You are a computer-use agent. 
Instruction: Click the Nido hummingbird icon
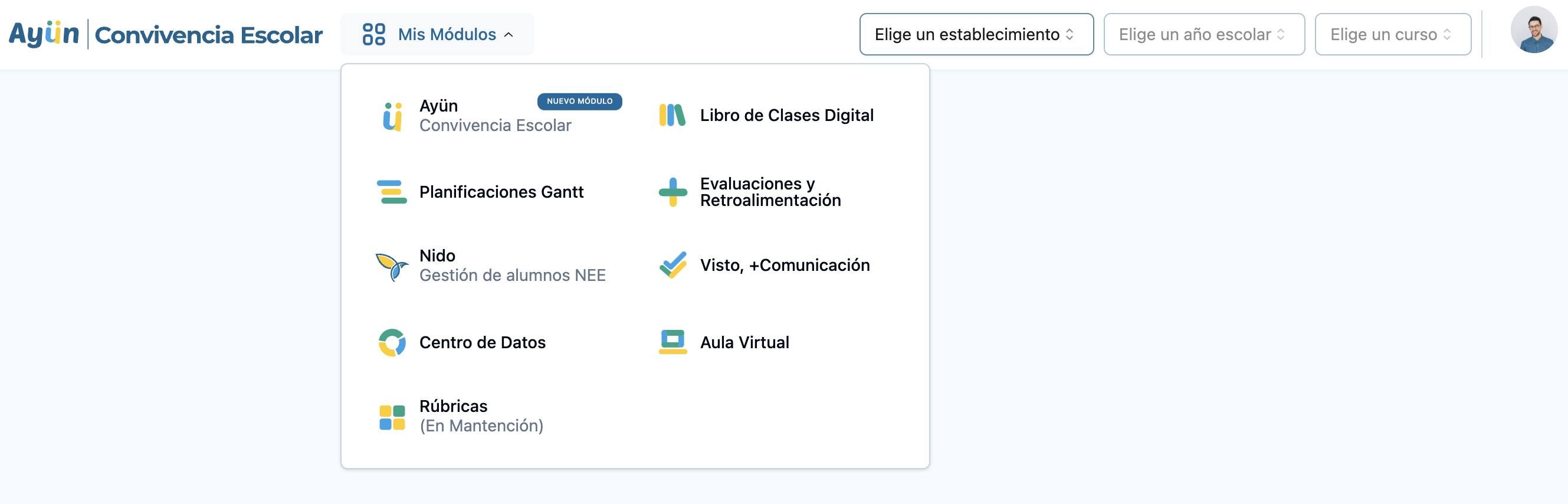tap(391, 266)
